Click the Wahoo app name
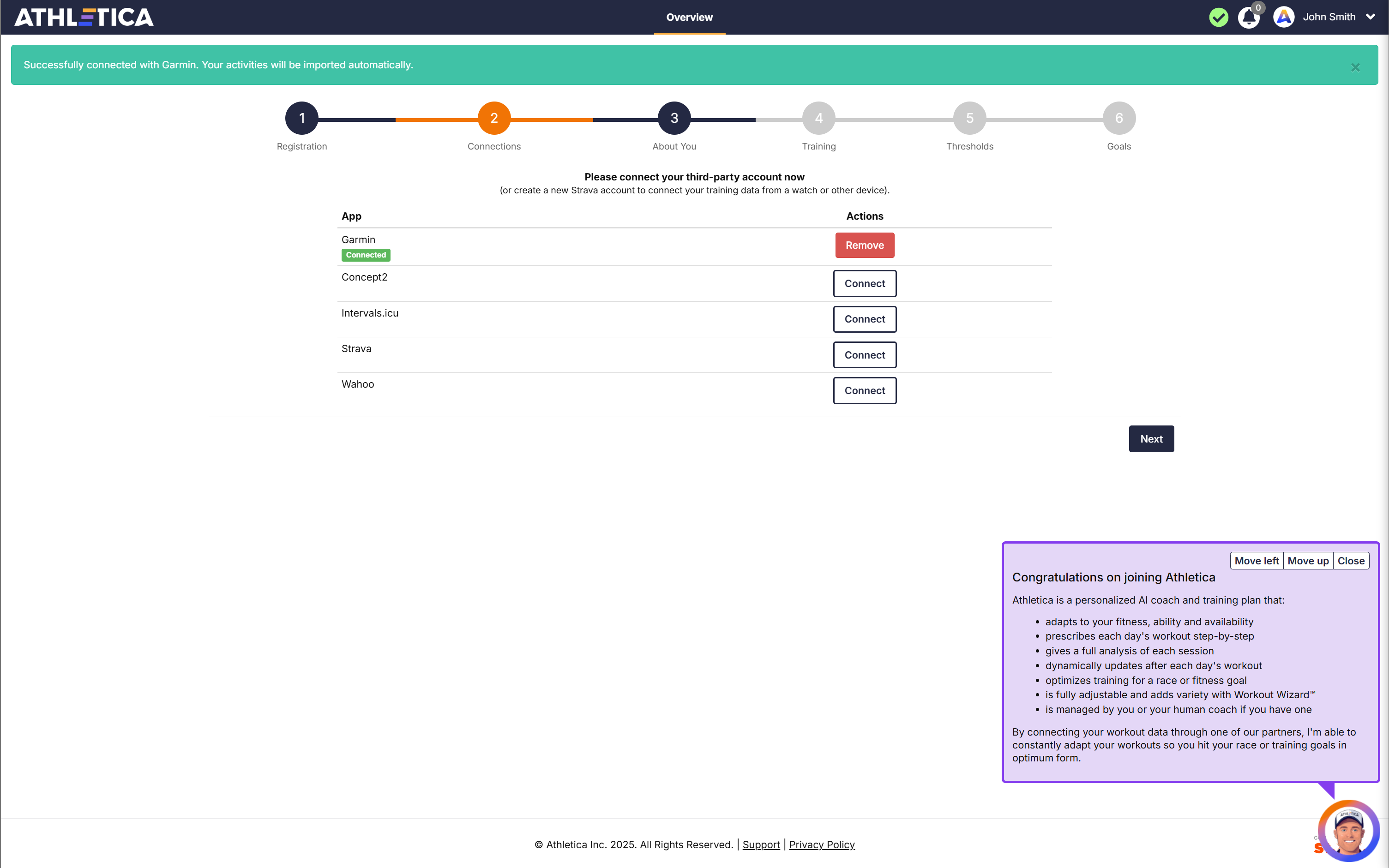Viewport: 1389px width, 868px height. (x=358, y=384)
